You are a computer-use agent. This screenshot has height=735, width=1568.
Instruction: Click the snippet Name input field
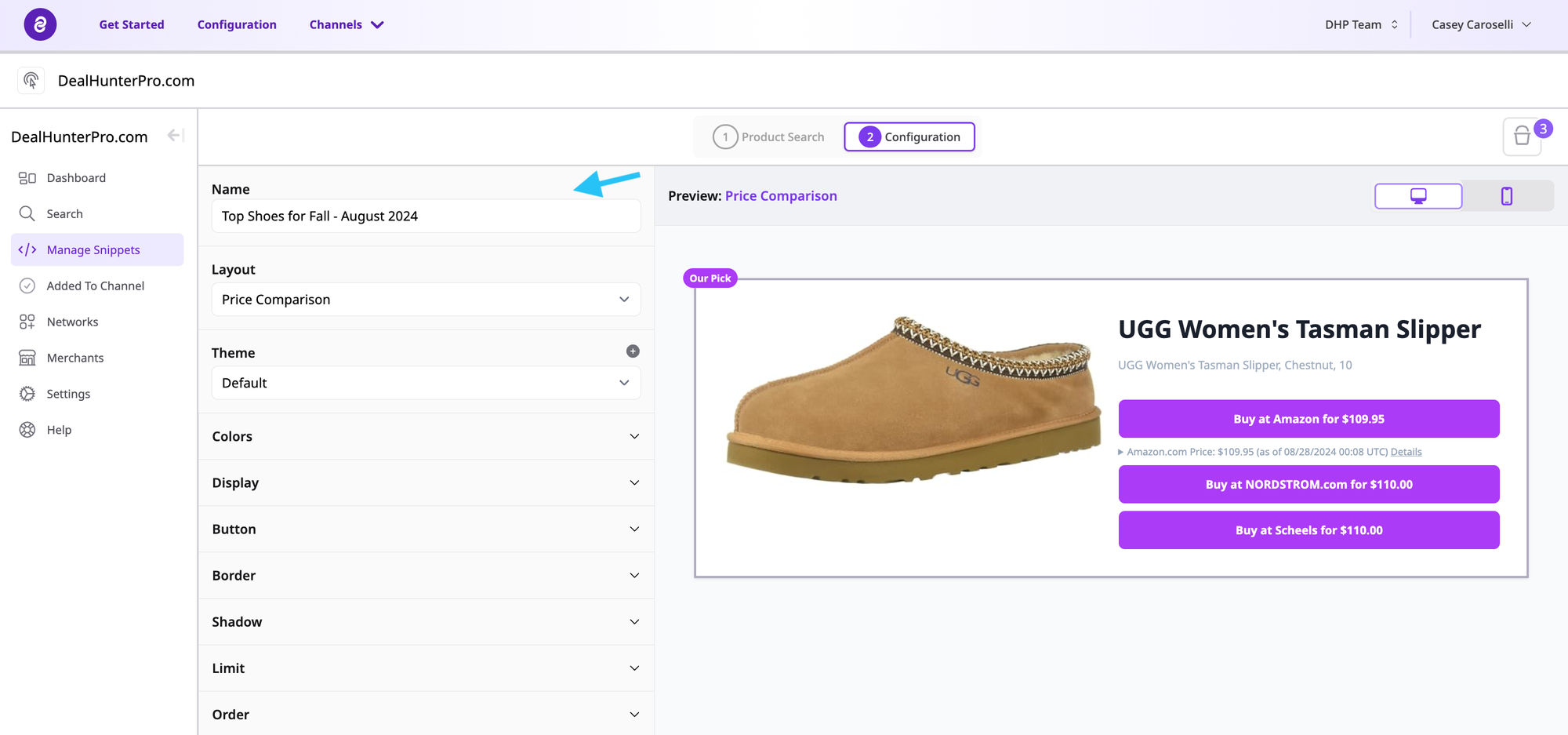tap(426, 216)
